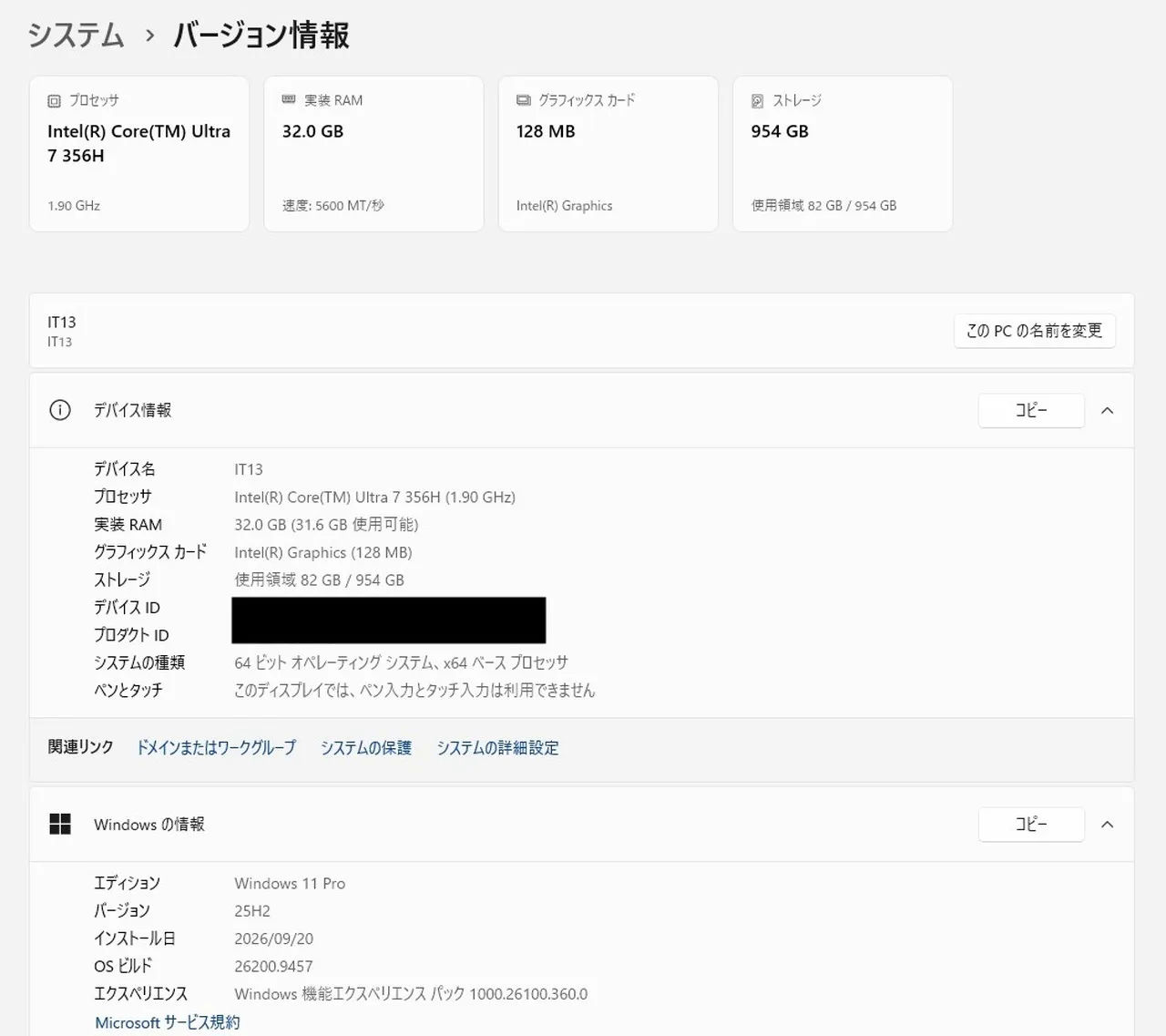The image size is (1166, 1036).
Task: Click the storage value 使用領域 82 GB / 954 GB in device list
Action: click(x=319, y=580)
